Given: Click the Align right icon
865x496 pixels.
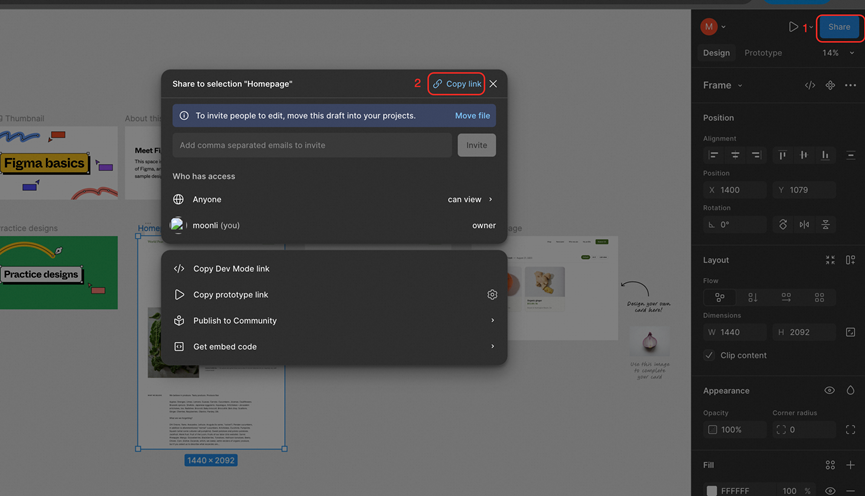Looking at the screenshot, I should [756, 155].
